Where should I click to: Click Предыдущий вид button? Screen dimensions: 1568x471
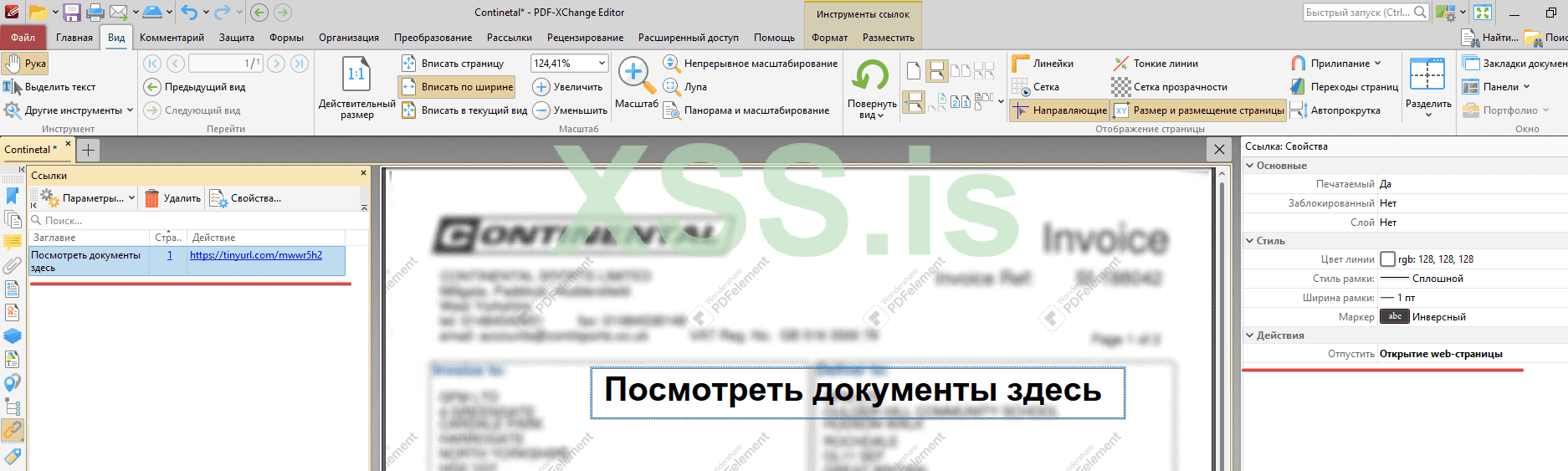pos(194,87)
